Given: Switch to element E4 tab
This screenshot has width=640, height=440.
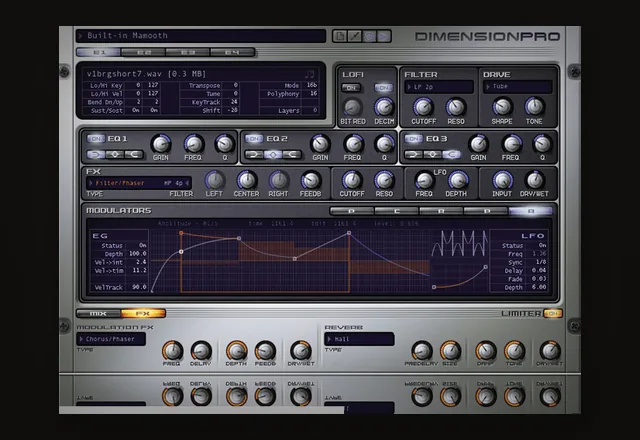Looking at the screenshot, I should click(232, 52).
